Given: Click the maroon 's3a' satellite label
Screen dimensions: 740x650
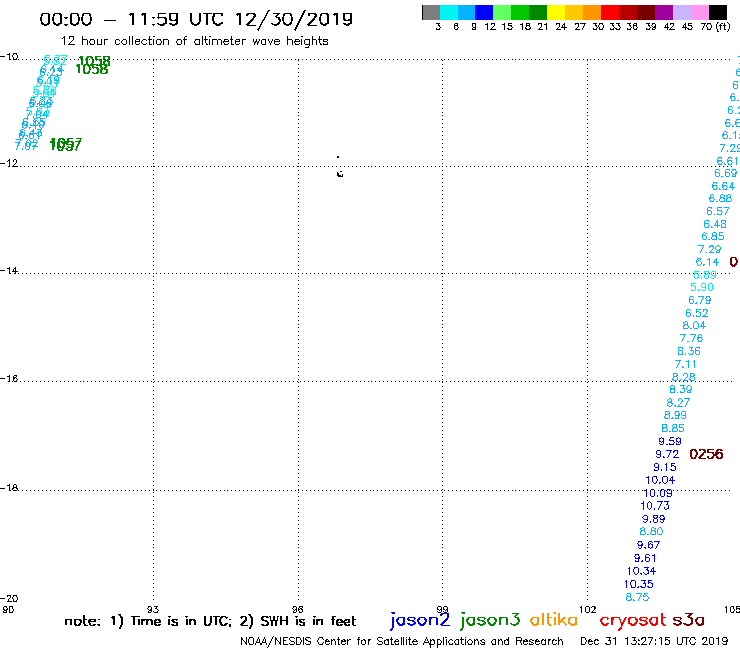Looking at the screenshot, I should click(688, 620).
